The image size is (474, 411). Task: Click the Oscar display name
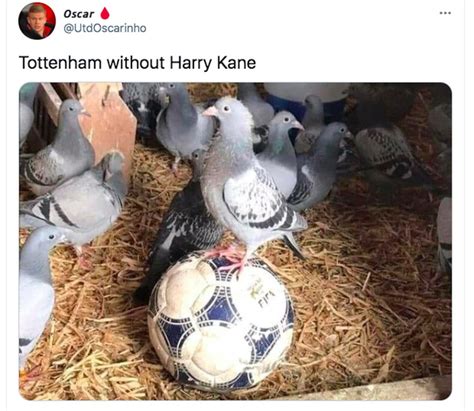tap(79, 14)
